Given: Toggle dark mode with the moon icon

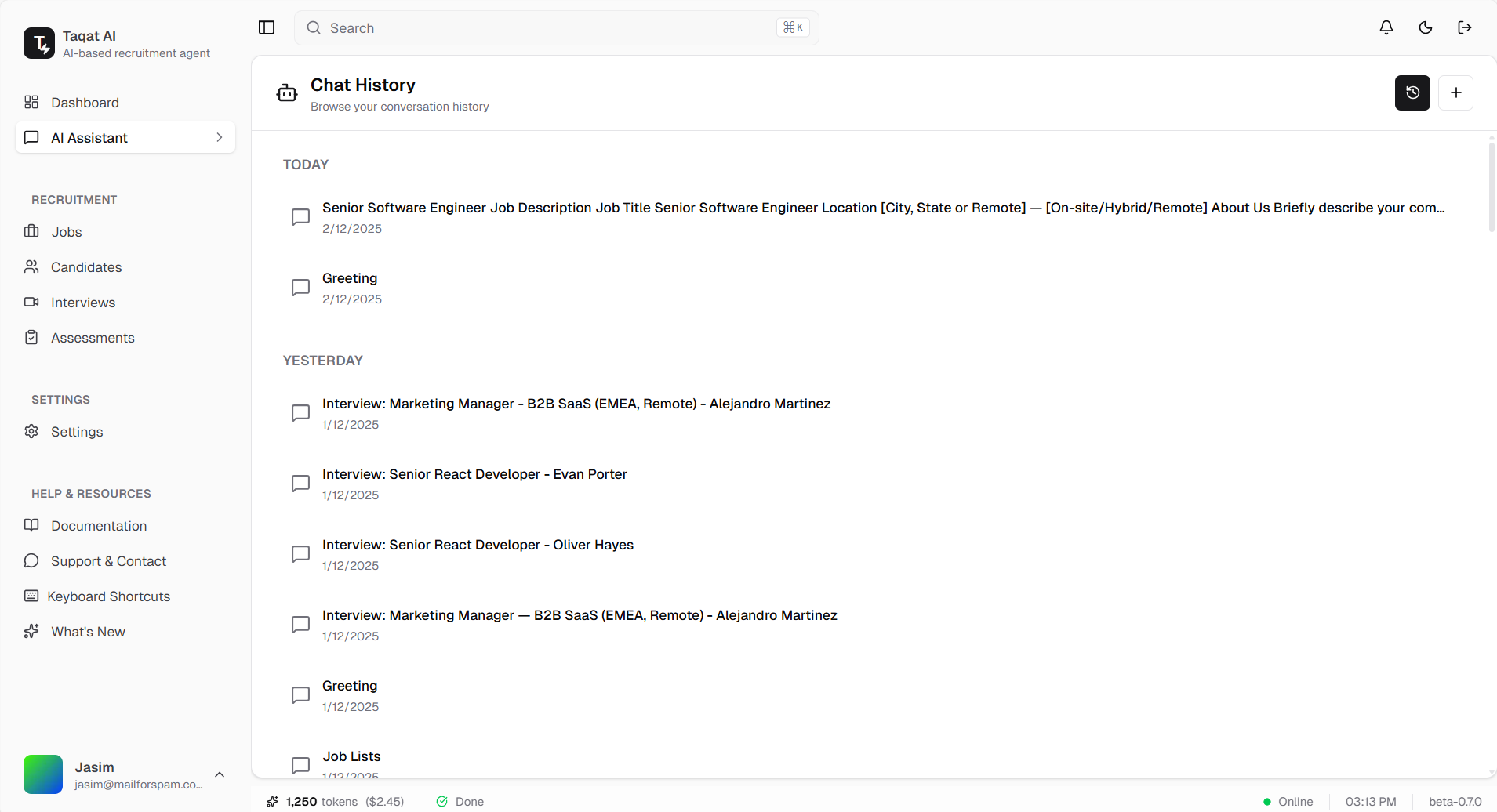Looking at the screenshot, I should click(x=1426, y=27).
